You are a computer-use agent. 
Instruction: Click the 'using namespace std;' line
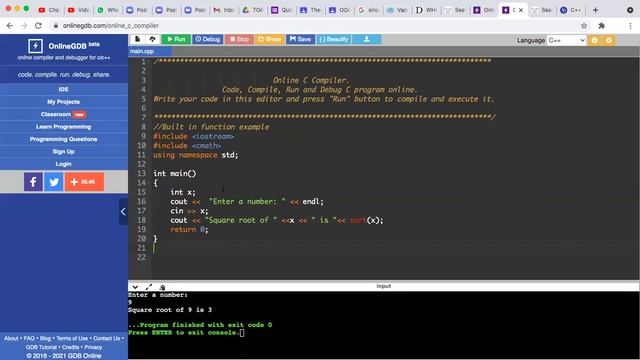pyautogui.click(x=196, y=155)
